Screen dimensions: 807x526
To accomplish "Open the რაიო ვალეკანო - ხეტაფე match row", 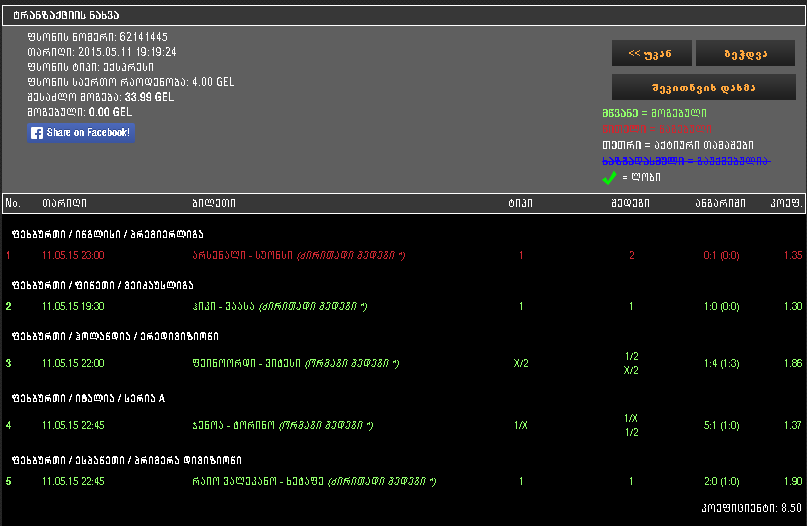I will 404,481.
